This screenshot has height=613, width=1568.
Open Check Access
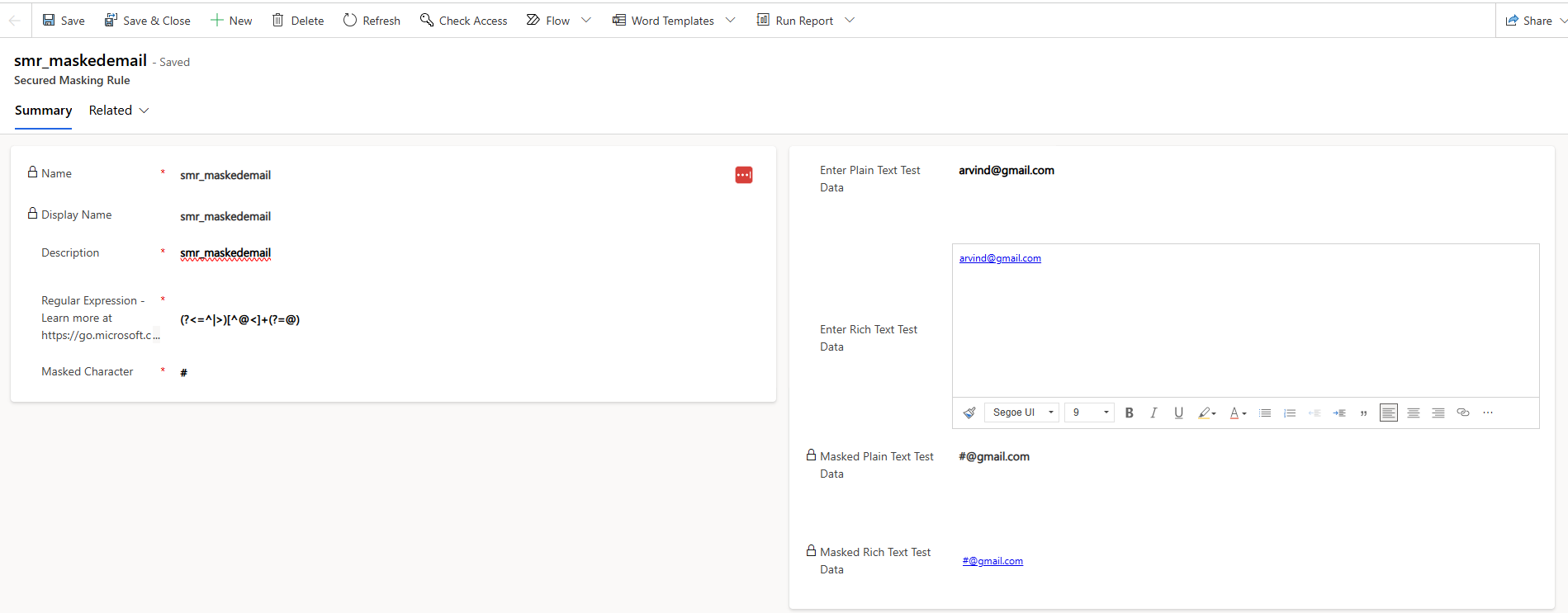coord(463,21)
